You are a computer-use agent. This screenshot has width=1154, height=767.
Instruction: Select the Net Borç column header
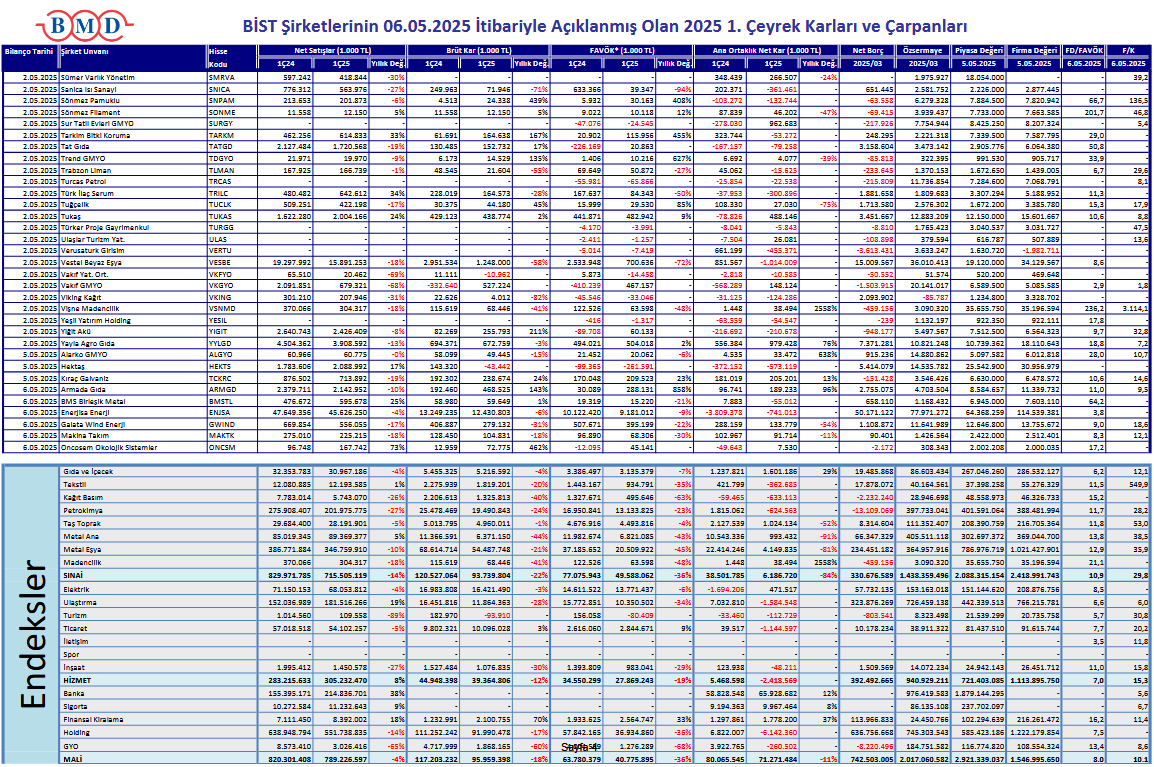[868, 51]
